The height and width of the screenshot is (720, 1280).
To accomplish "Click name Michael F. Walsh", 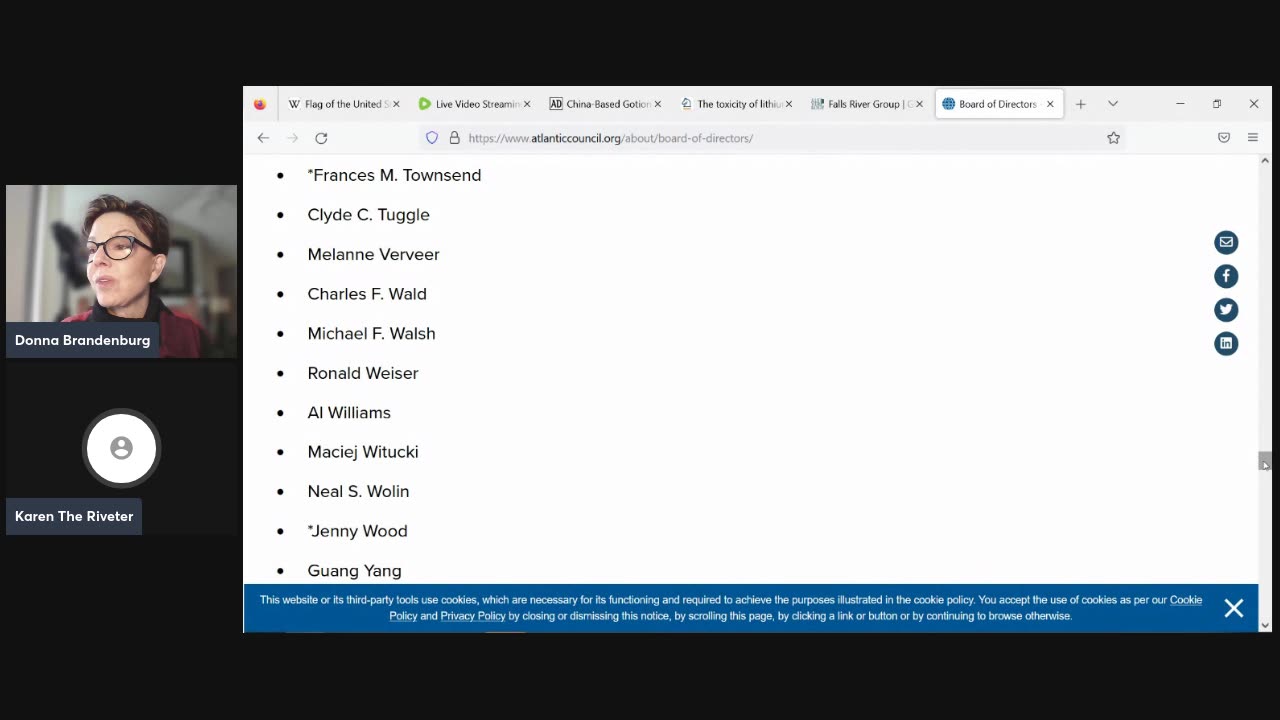I will (371, 333).
